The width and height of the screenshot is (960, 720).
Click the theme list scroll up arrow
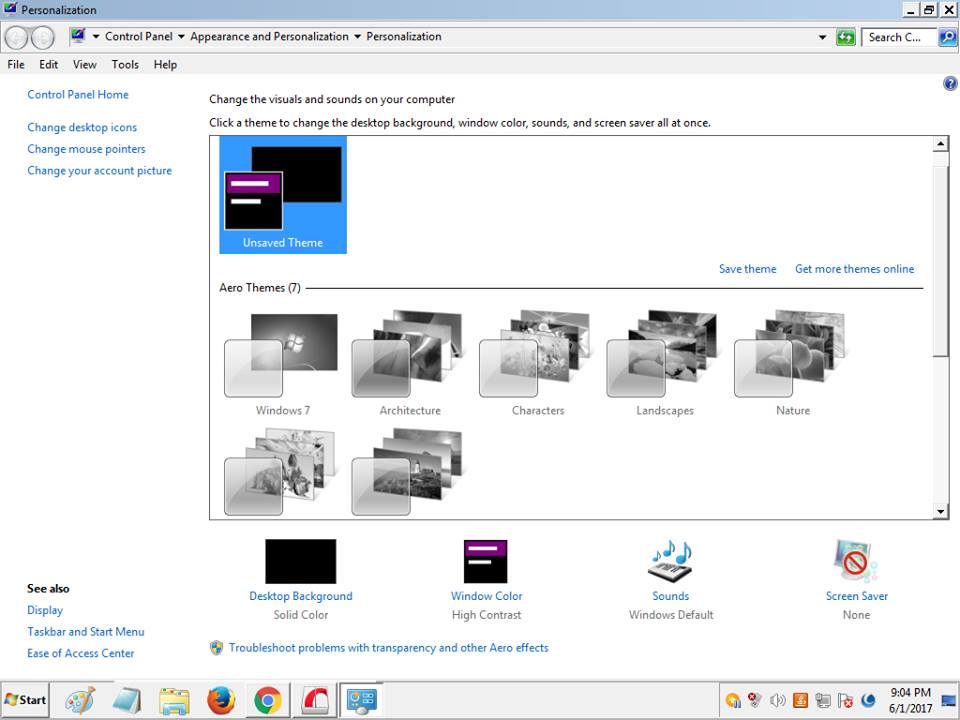[x=940, y=144]
